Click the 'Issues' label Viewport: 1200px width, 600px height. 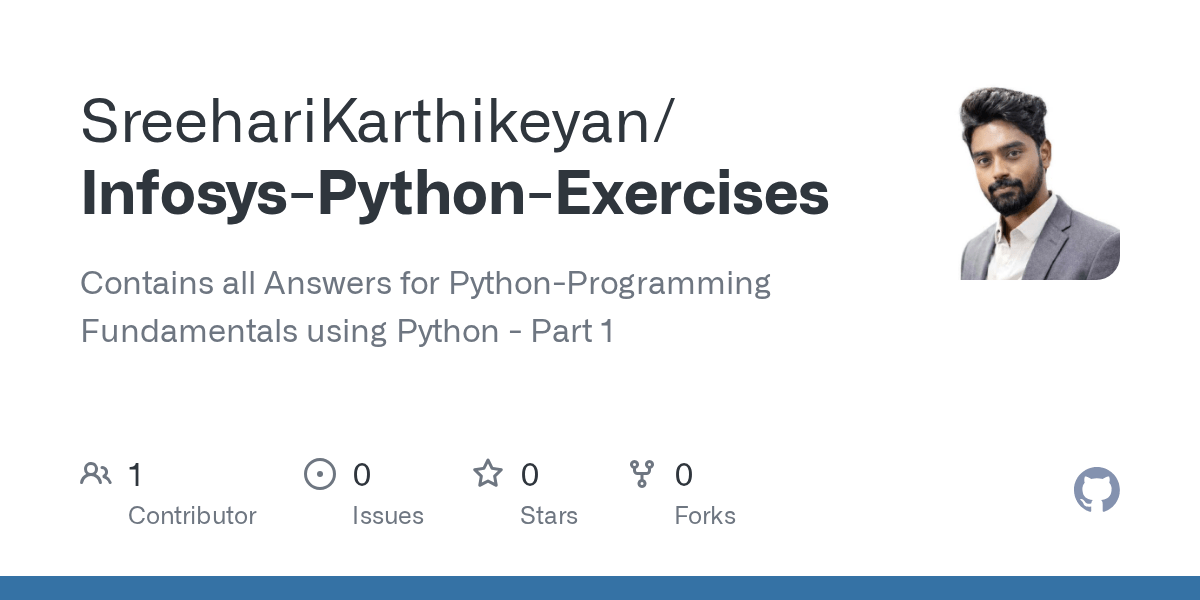[x=388, y=516]
